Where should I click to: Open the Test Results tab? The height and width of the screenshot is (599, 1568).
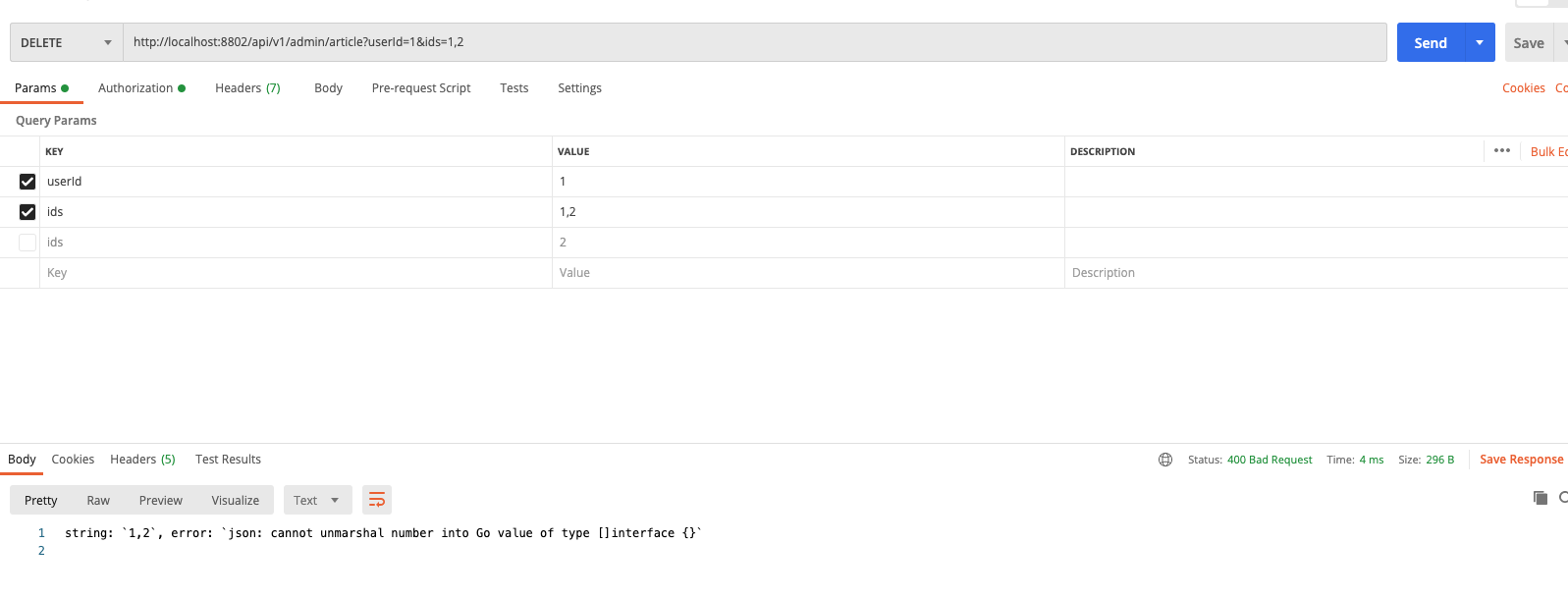[228, 459]
